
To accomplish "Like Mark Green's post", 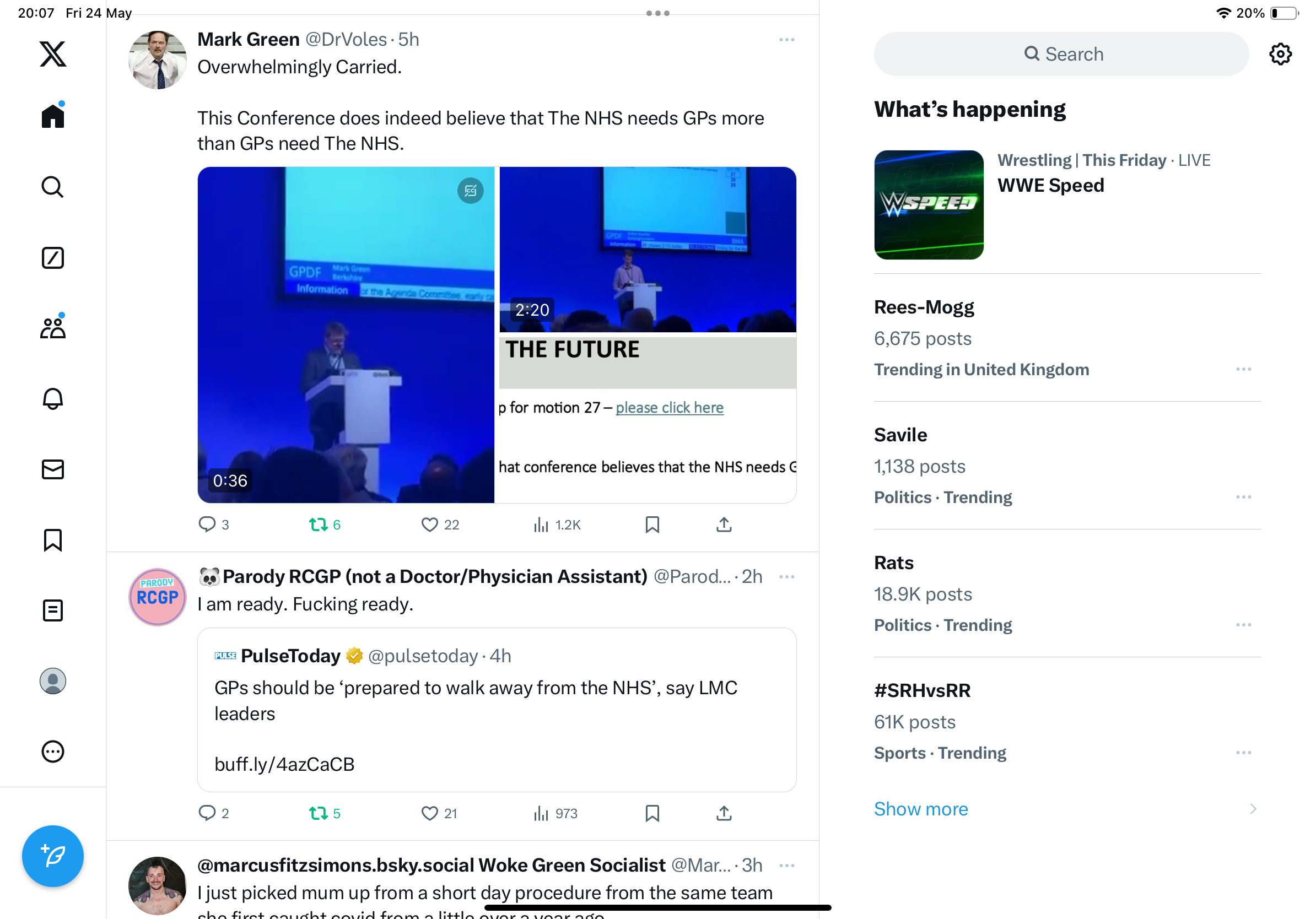I will [440, 525].
